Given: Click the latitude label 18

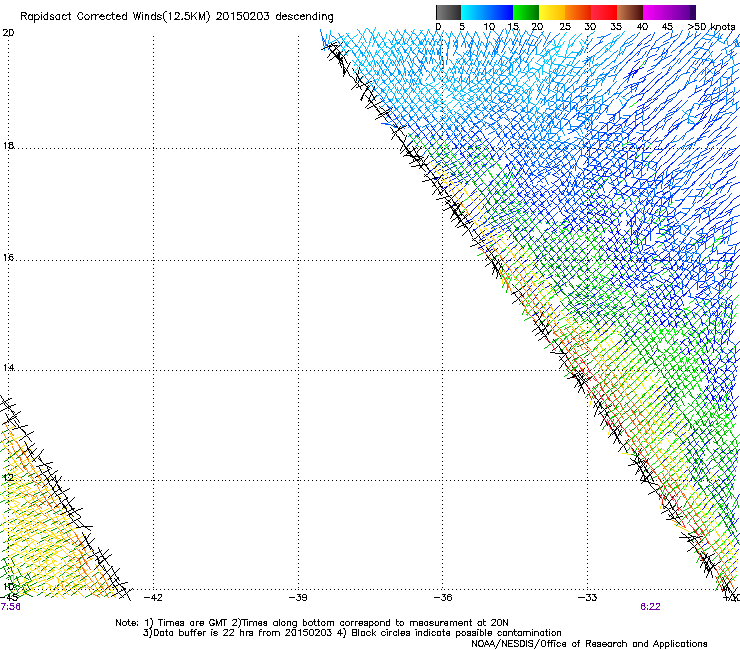Looking at the screenshot, I should (x=8, y=145).
